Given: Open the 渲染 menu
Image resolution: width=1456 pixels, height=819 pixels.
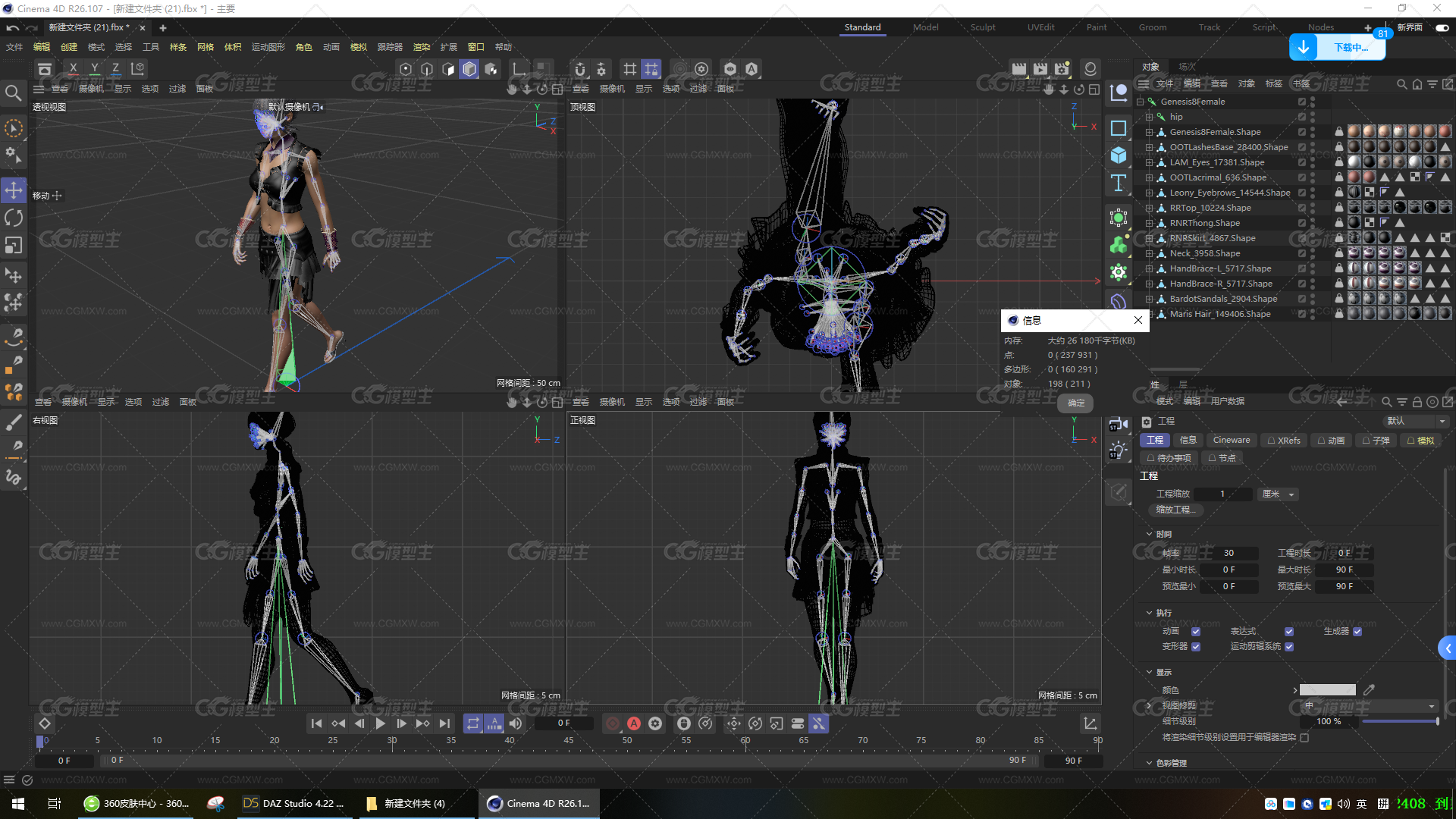Looking at the screenshot, I should (x=421, y=47).
